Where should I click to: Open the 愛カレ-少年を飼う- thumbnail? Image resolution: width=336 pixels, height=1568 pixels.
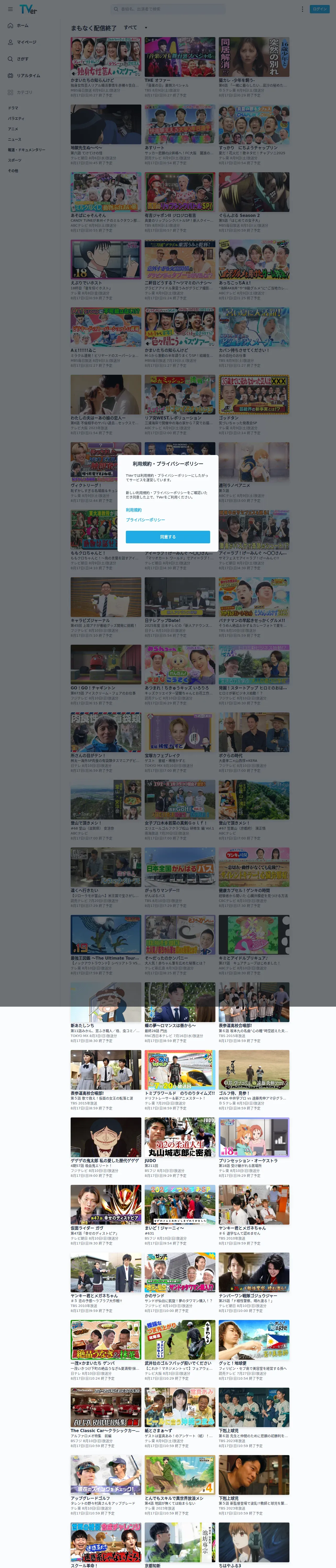pos(254,57)
